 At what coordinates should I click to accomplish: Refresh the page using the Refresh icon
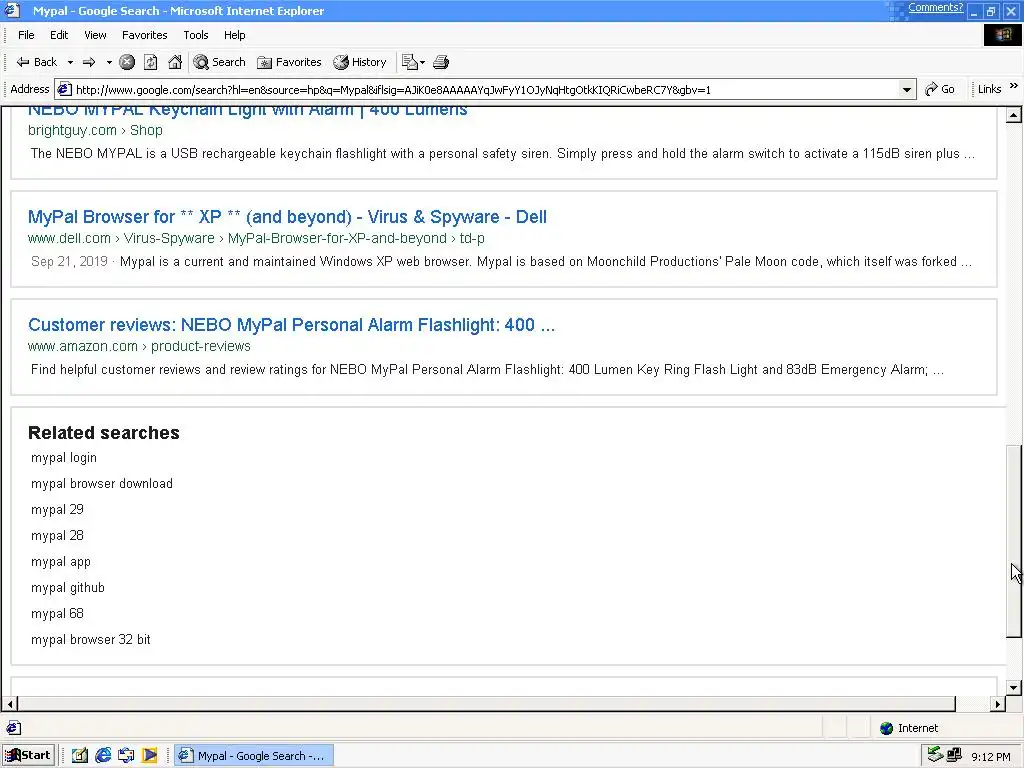click(x=150, y=62)
